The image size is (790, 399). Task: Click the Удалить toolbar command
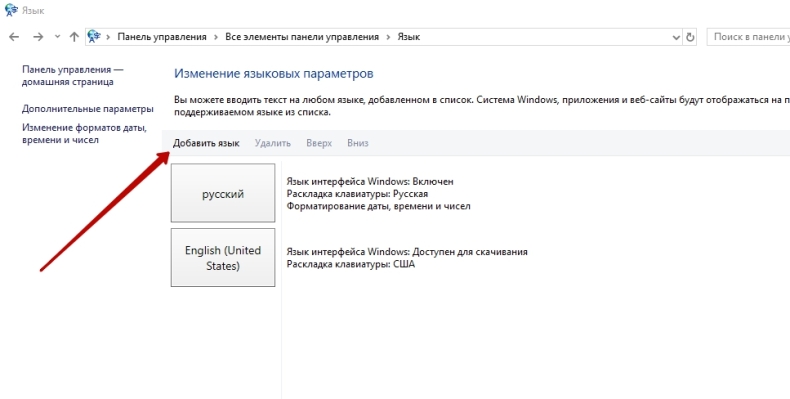(x=273, y=143)
